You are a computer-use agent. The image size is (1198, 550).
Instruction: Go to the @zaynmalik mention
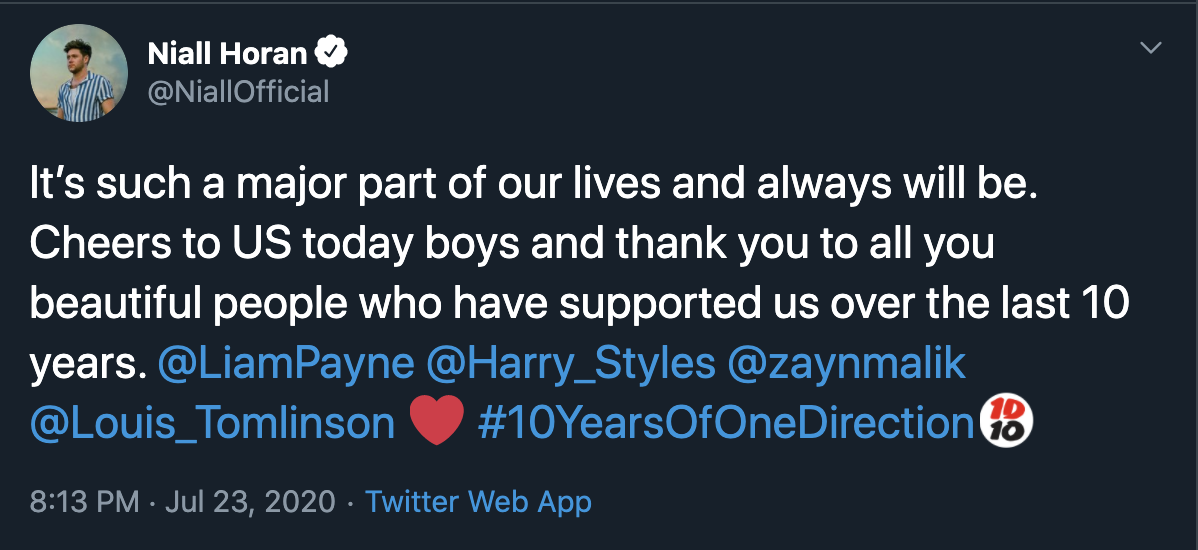(847, 364)
